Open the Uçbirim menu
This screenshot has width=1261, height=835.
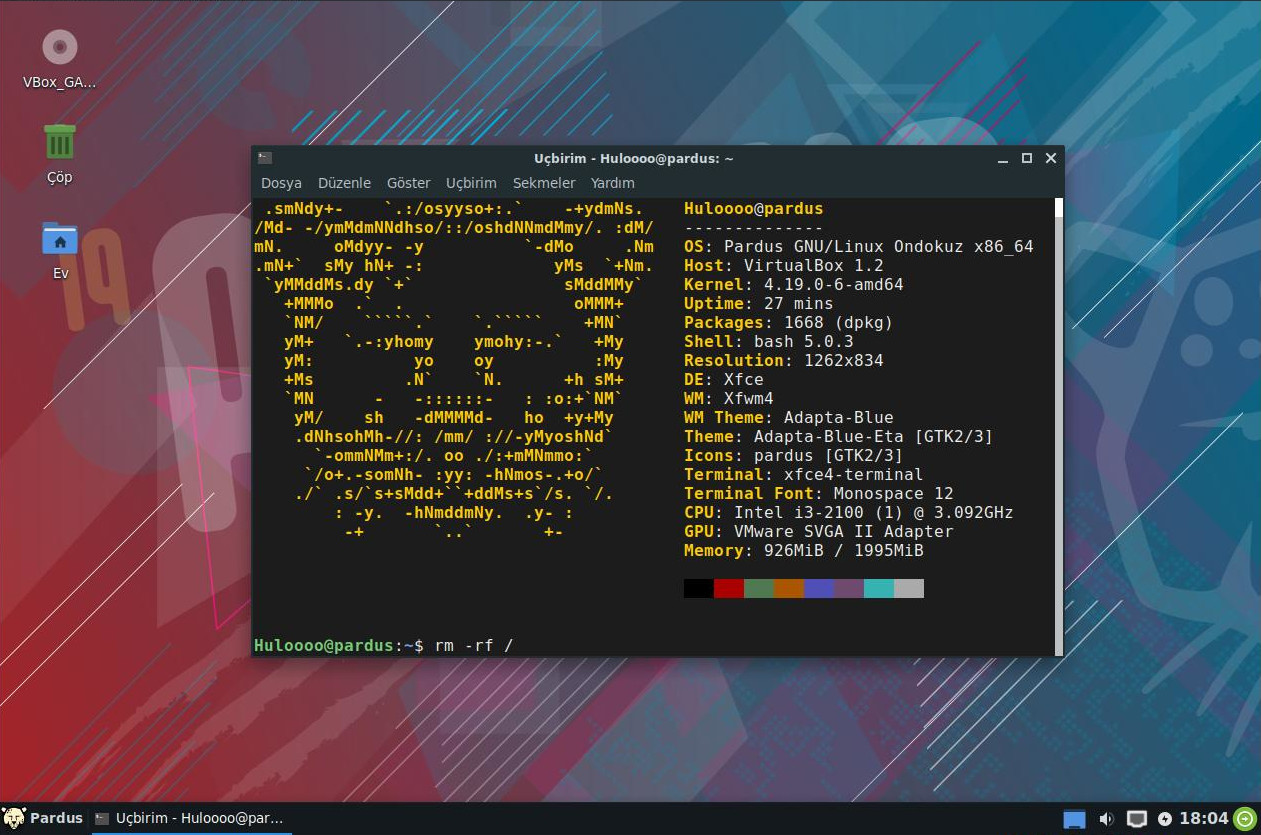click(471, 183)
